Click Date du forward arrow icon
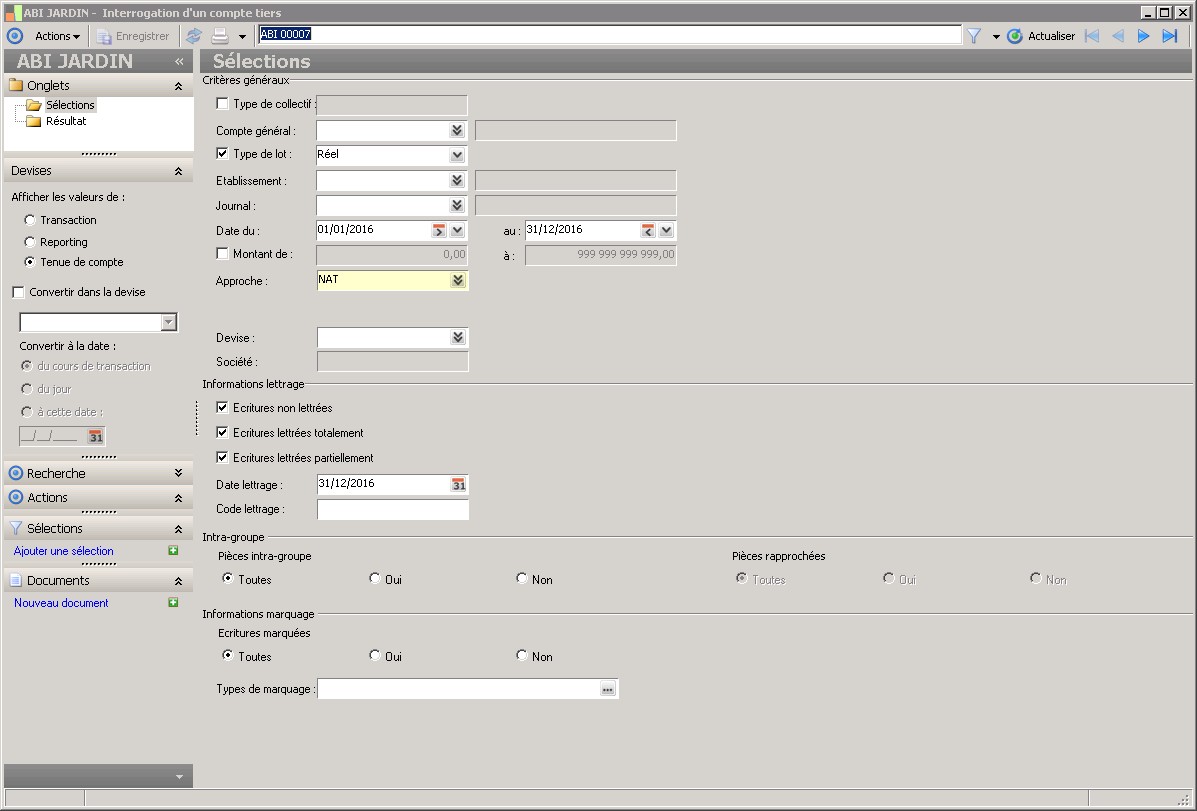 [x=439, y=230]
